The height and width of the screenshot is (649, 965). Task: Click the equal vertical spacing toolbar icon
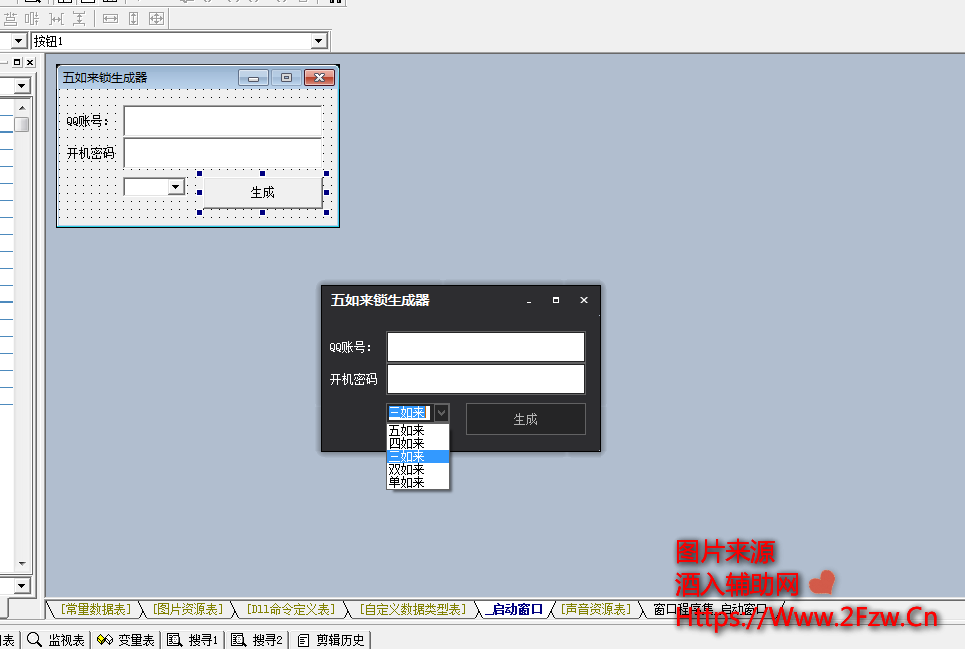point(78,18)
